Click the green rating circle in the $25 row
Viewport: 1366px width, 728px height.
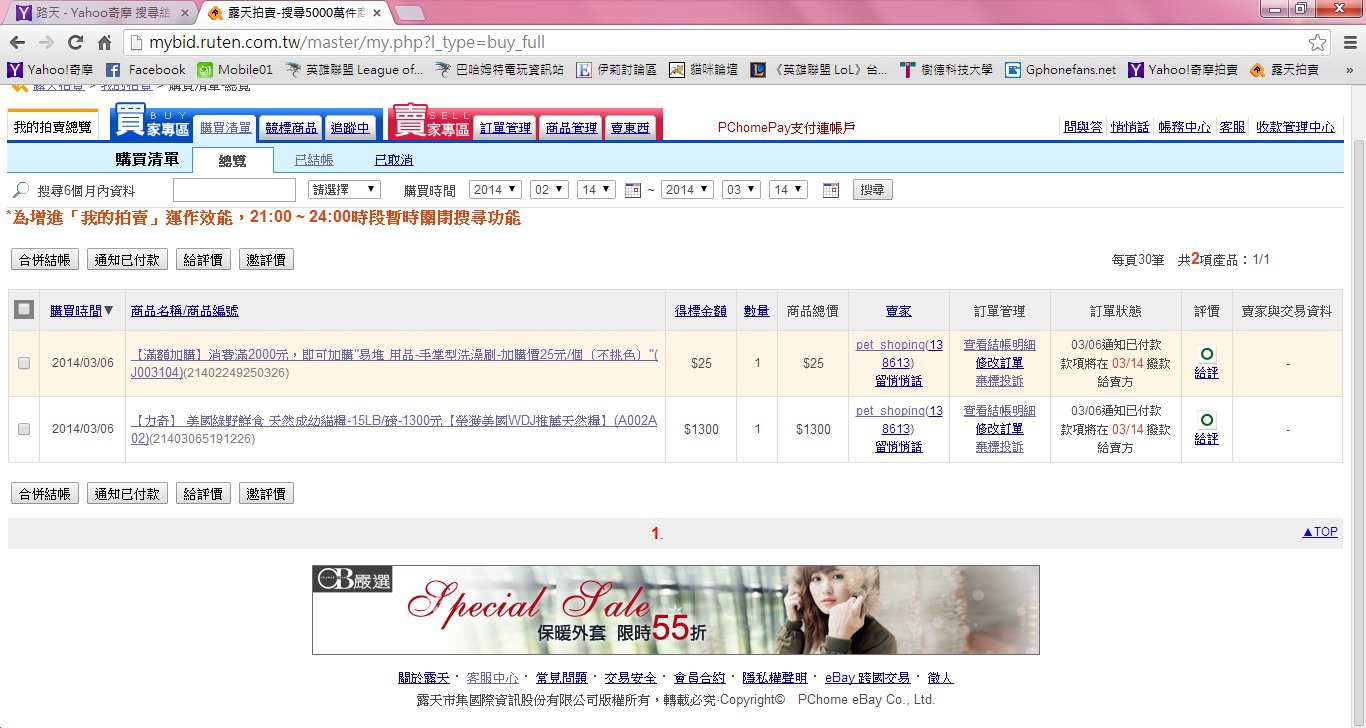pyautogui.click(x=1207, y=354)
